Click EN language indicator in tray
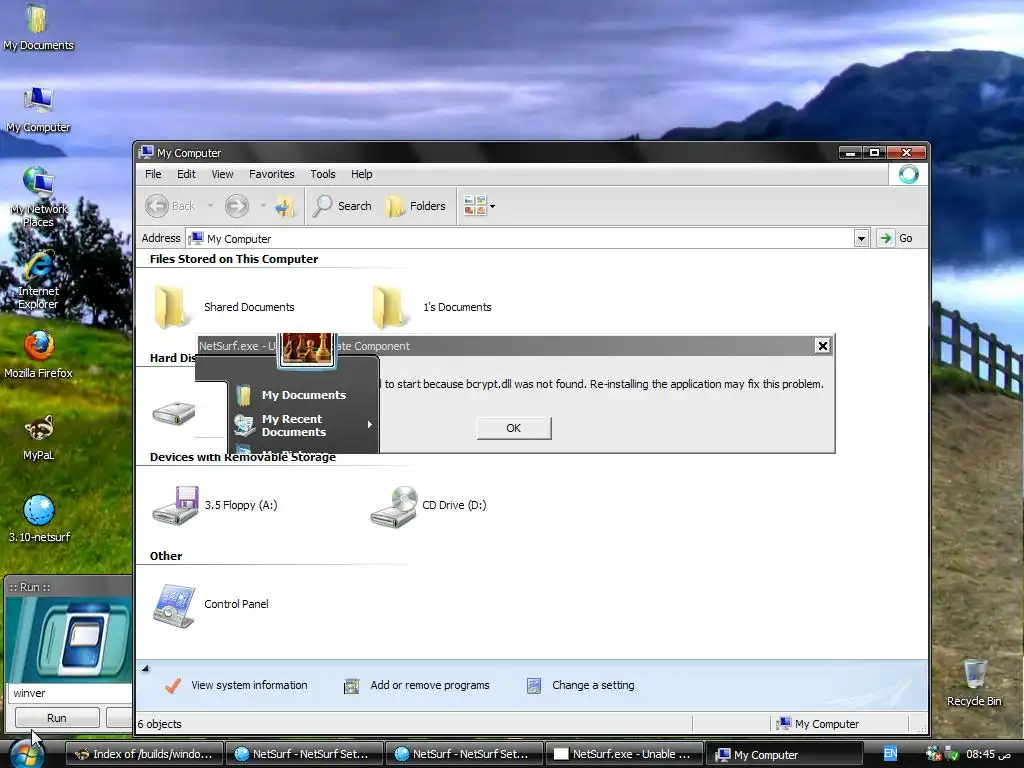 click(x=890, y=754)
